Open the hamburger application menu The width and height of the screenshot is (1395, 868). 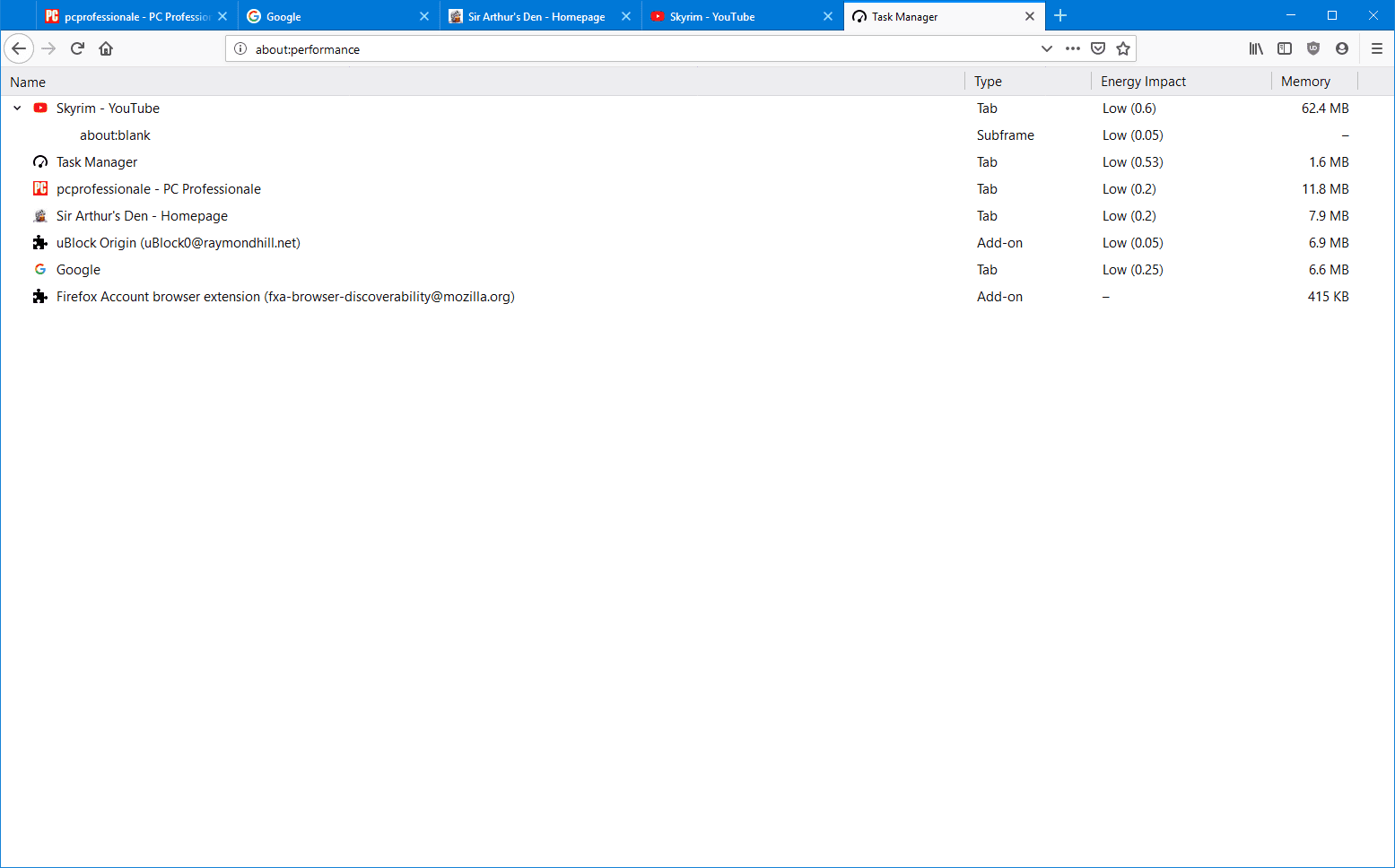click(1376, 48)
